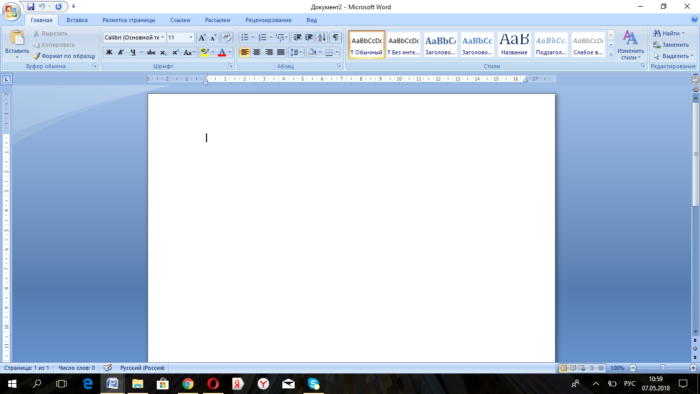700x394 pixels.
Task: Click the zoom slider handle
Action: point(662,368)
